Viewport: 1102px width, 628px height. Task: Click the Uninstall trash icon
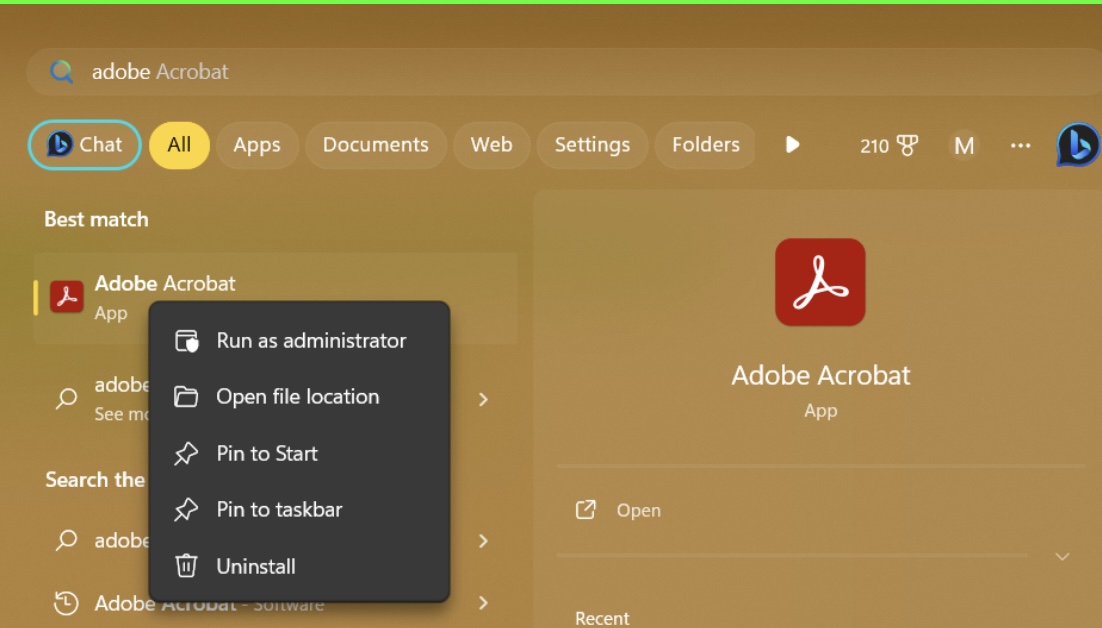tap(186, 566)
